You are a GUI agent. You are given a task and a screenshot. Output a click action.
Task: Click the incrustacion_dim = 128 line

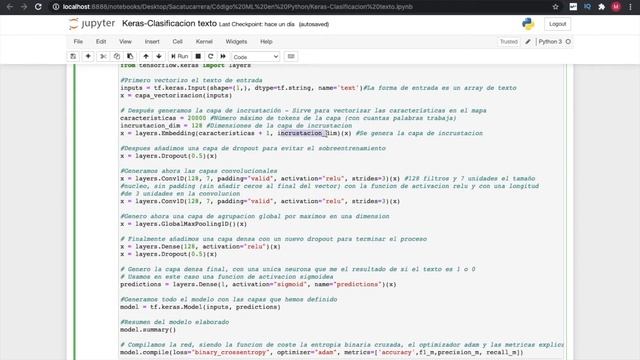[x=236, y=126]
